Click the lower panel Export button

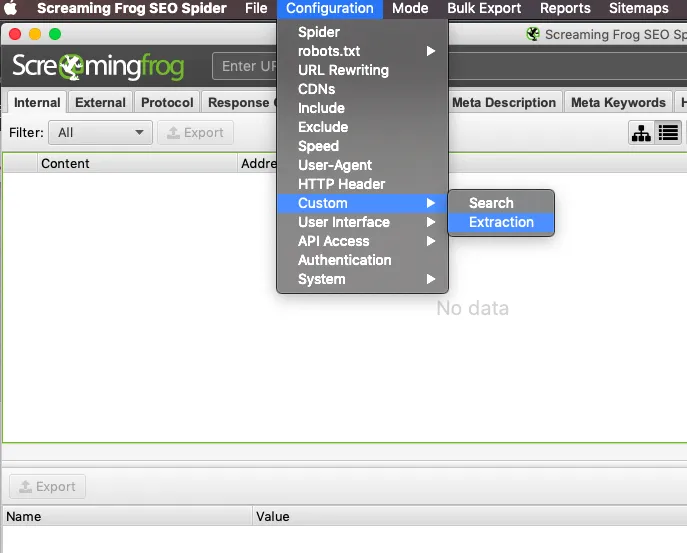coord(47,486)
